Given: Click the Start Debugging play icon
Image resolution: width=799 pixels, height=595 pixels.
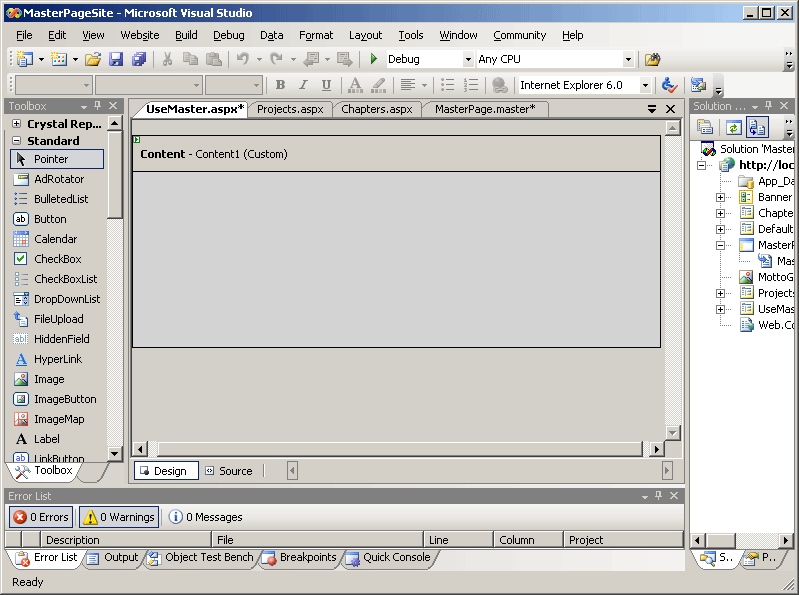Looking at the screenshot, I should tap(374, 60).
